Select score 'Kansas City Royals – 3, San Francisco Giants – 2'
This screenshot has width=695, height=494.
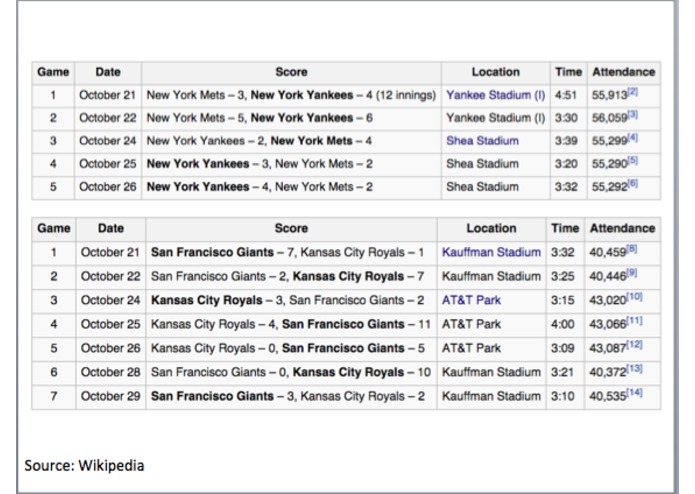(x=287, y=300)
